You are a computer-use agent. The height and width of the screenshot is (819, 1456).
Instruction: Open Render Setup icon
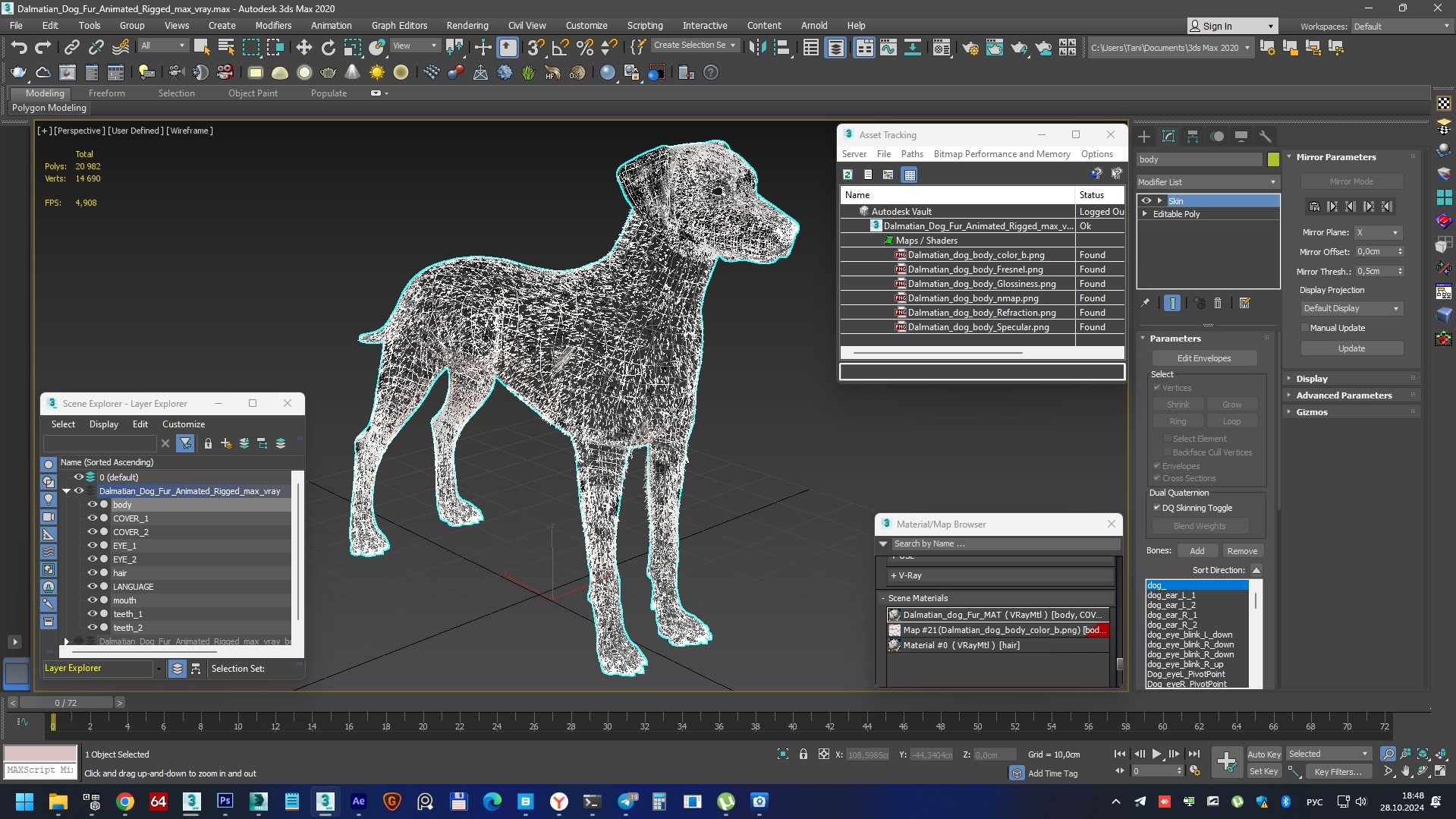click(970, 48)
